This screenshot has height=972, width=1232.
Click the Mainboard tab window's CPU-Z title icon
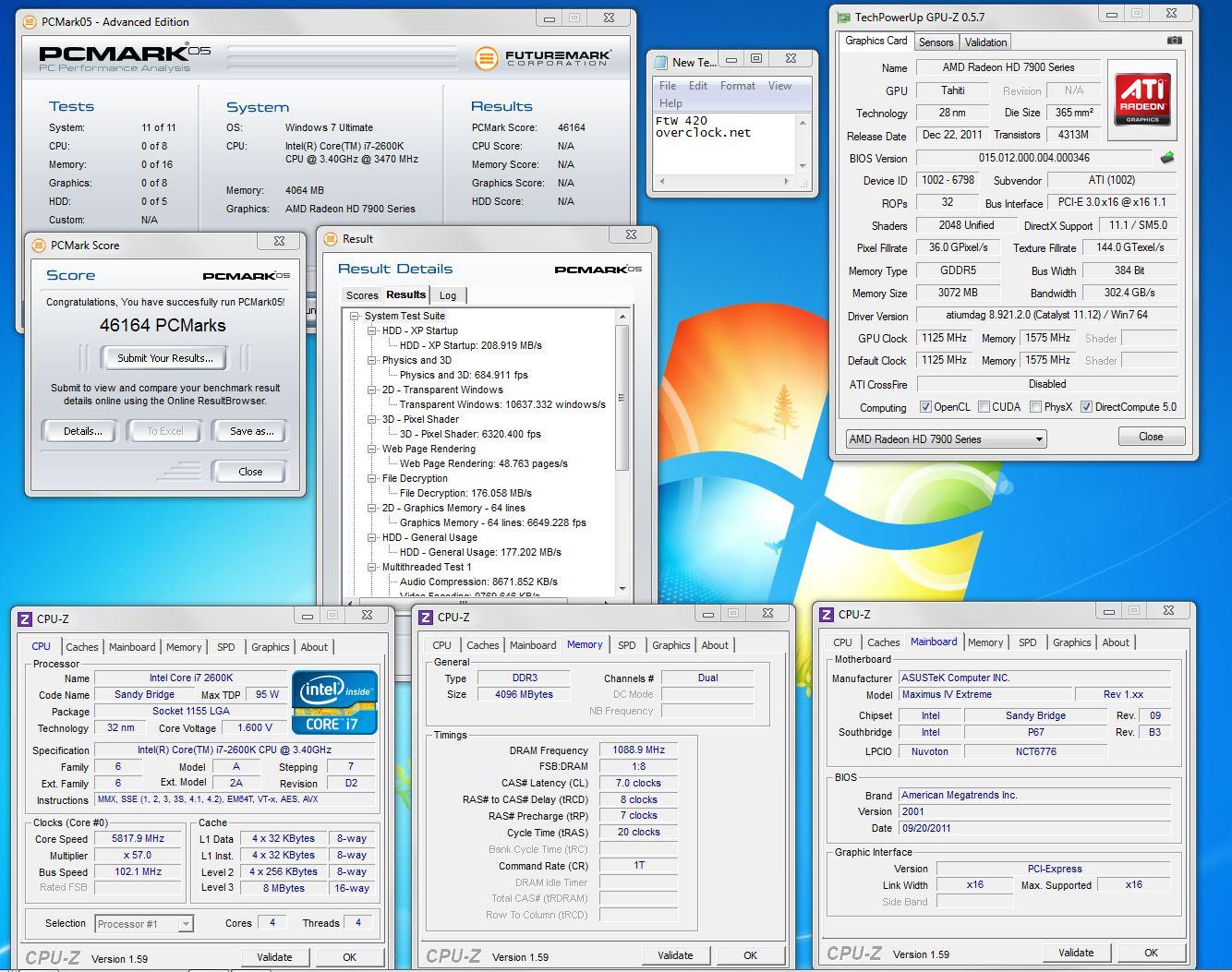(x=827, y=614)
